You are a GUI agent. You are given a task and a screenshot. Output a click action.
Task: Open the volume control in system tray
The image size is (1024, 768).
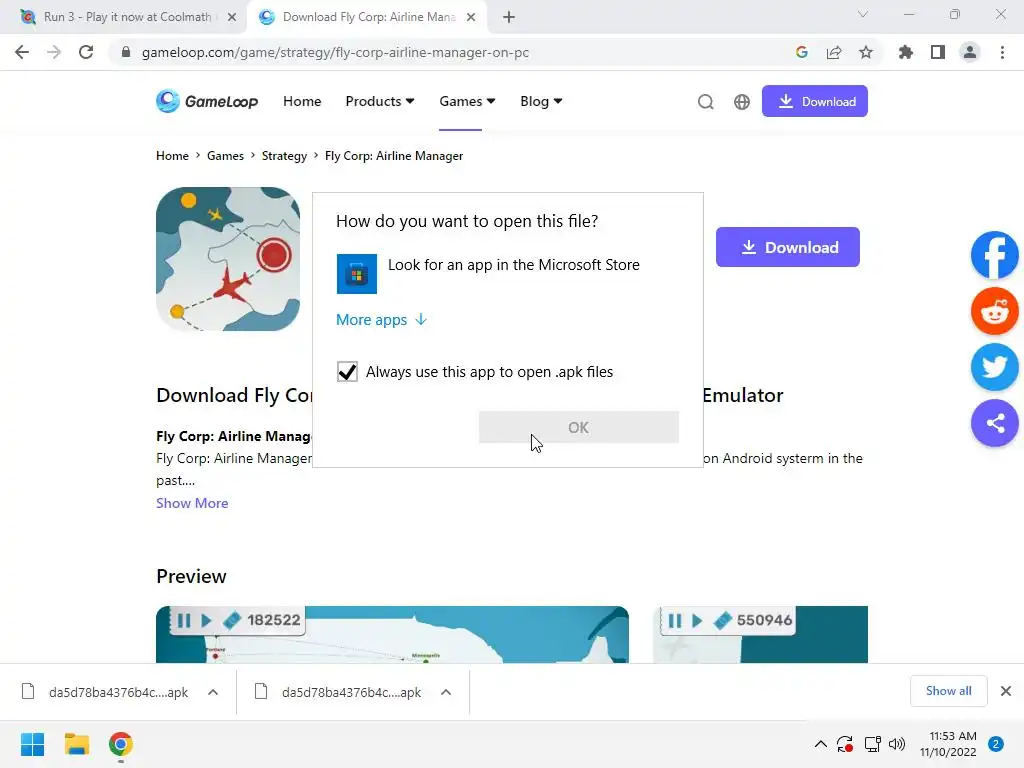897,744
